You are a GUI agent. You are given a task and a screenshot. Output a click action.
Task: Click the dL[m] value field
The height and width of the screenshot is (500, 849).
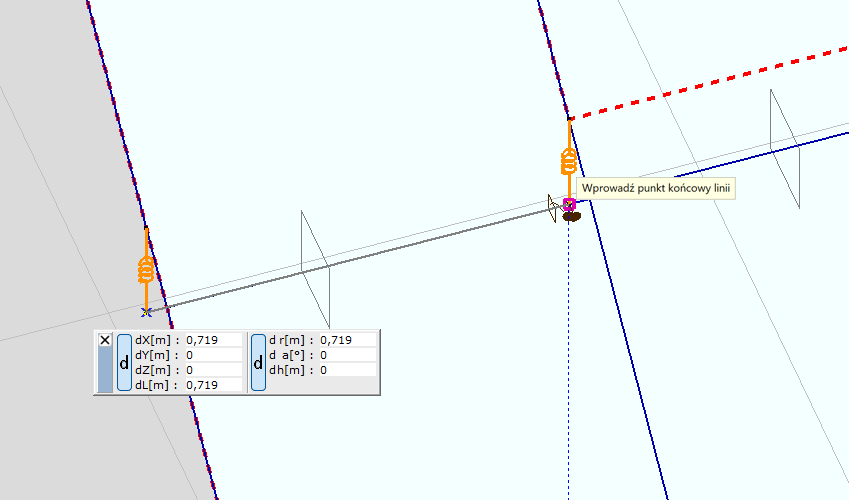(214, 385)
